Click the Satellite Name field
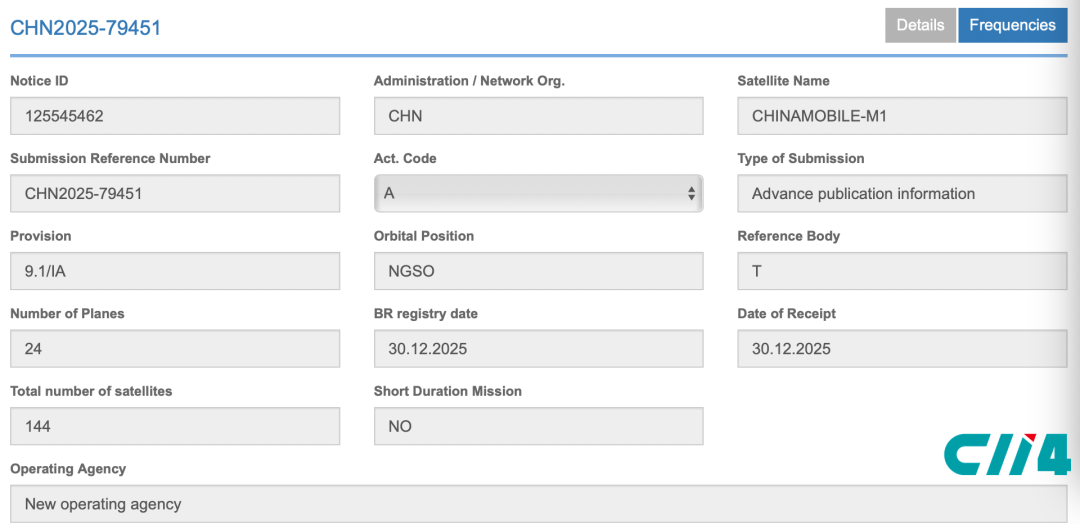 click(902, 116)
